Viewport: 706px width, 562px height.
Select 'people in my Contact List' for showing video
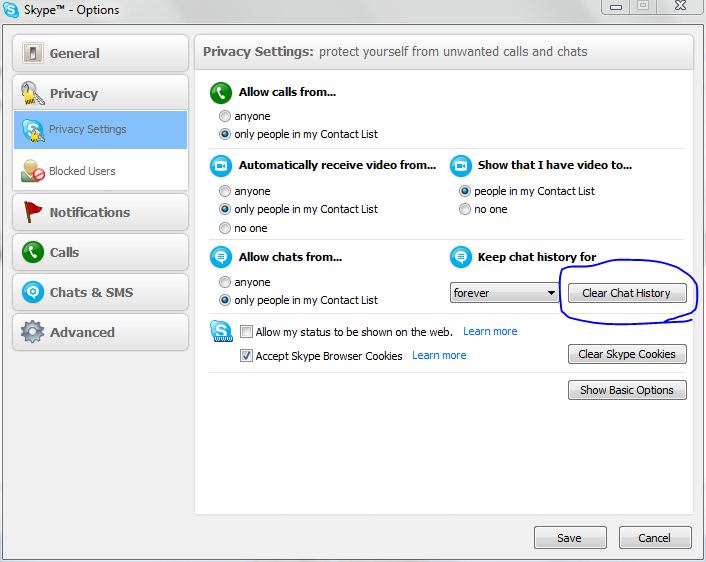coord(465,191)
